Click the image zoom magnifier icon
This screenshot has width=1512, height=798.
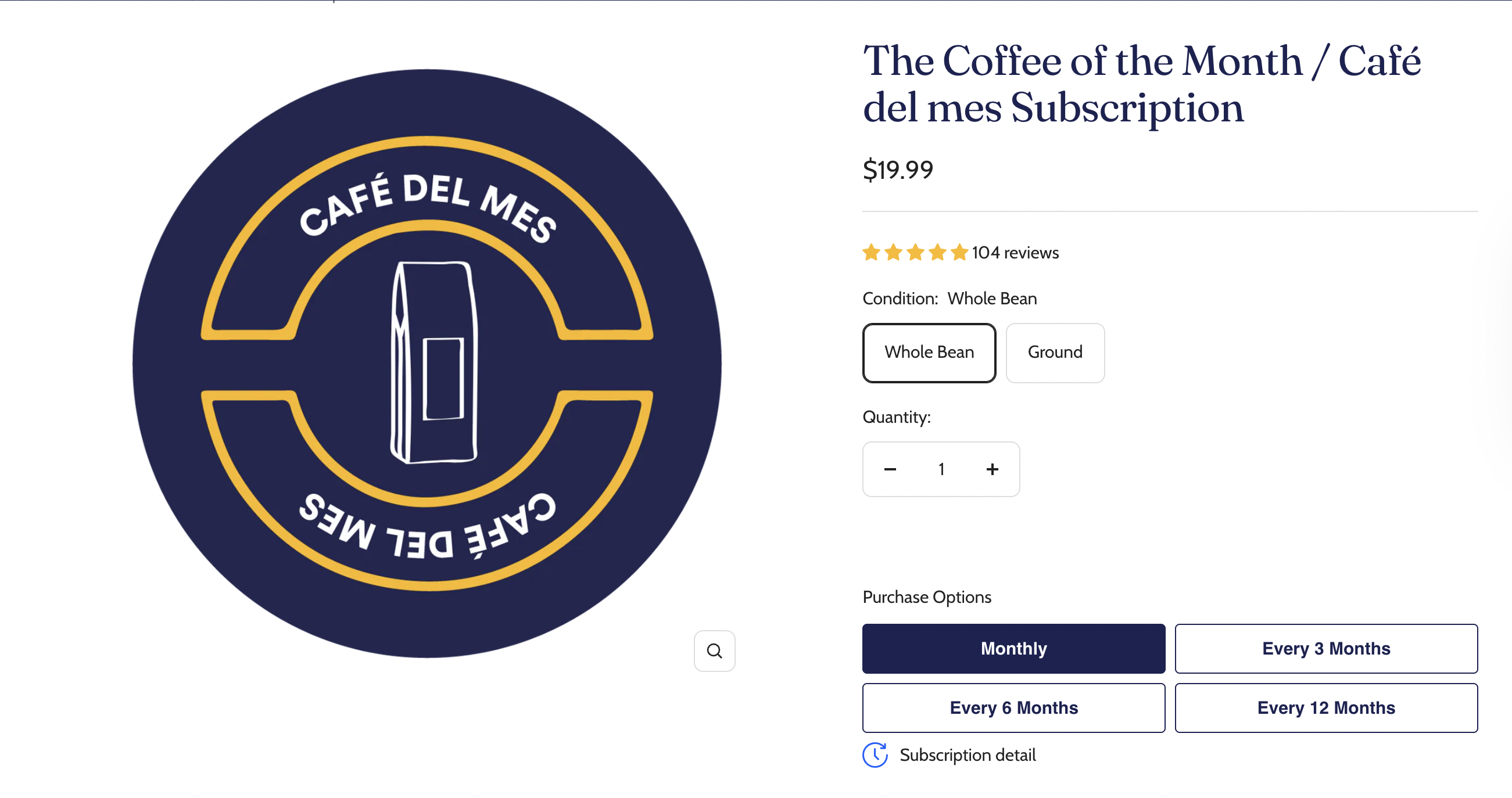tap(714, 650)
